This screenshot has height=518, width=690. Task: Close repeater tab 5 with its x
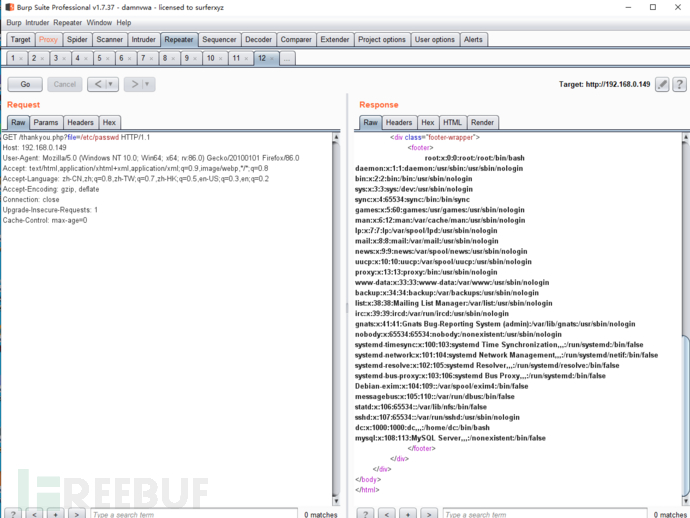coord(107,59)
